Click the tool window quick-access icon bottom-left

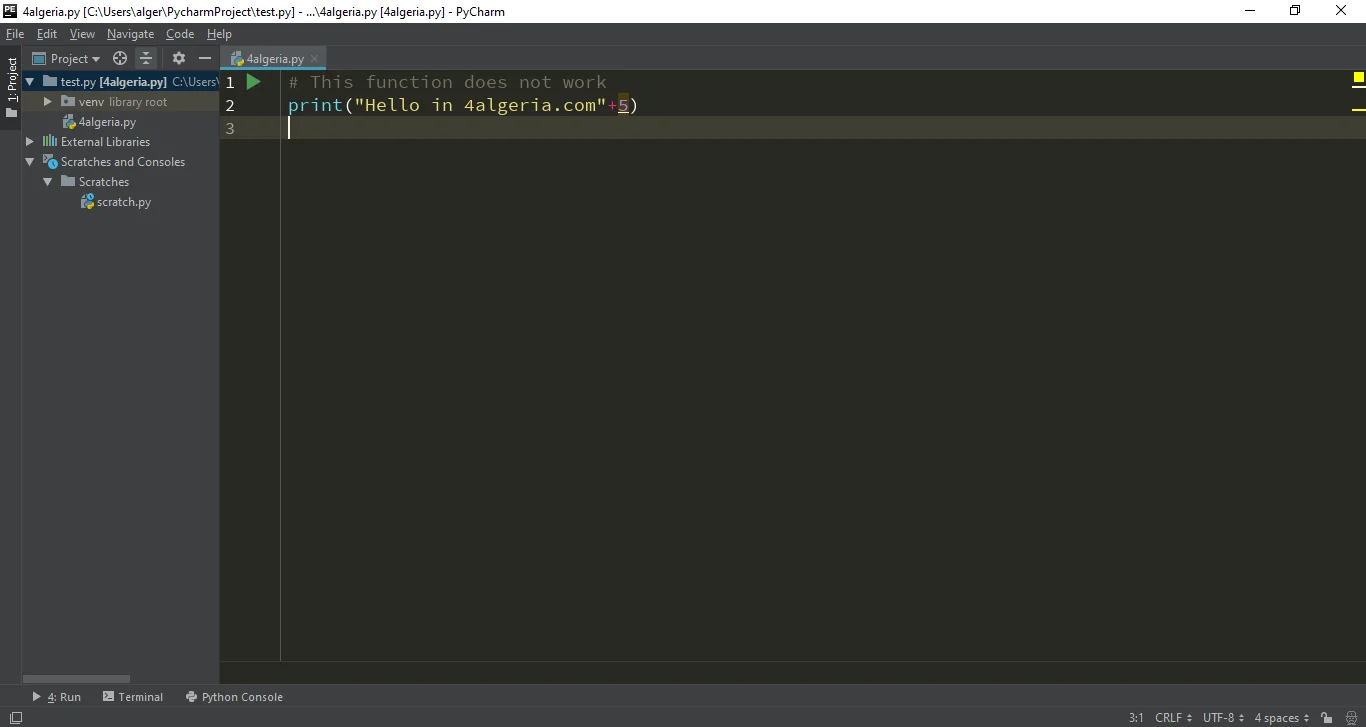(x=15, y=718)
